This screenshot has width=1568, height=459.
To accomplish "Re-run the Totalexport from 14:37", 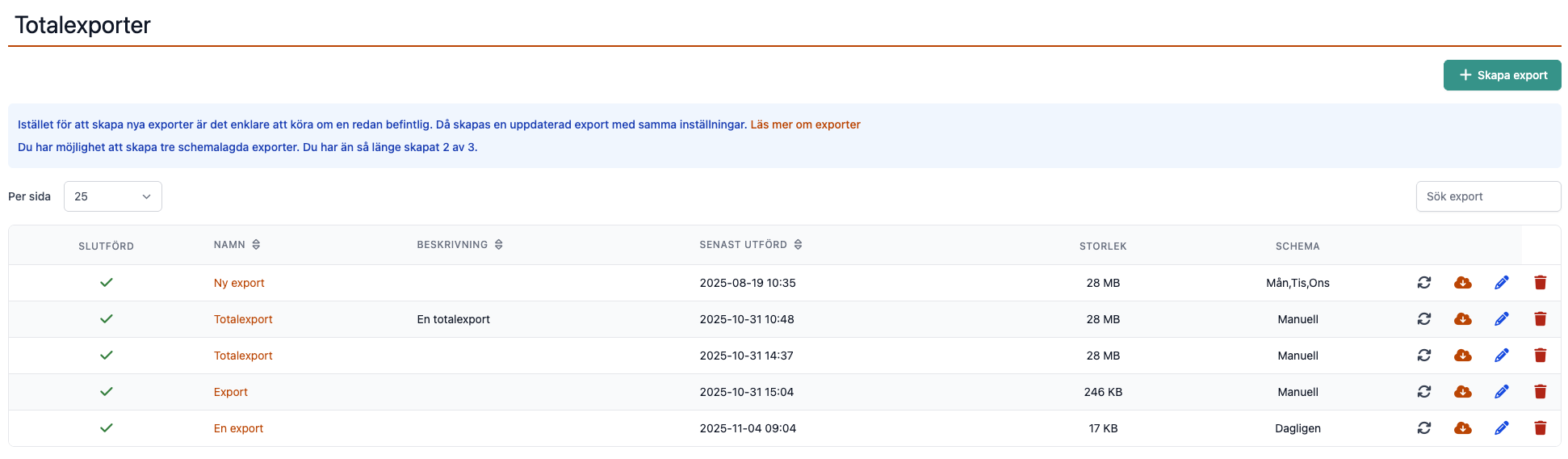I will 1424,356.
